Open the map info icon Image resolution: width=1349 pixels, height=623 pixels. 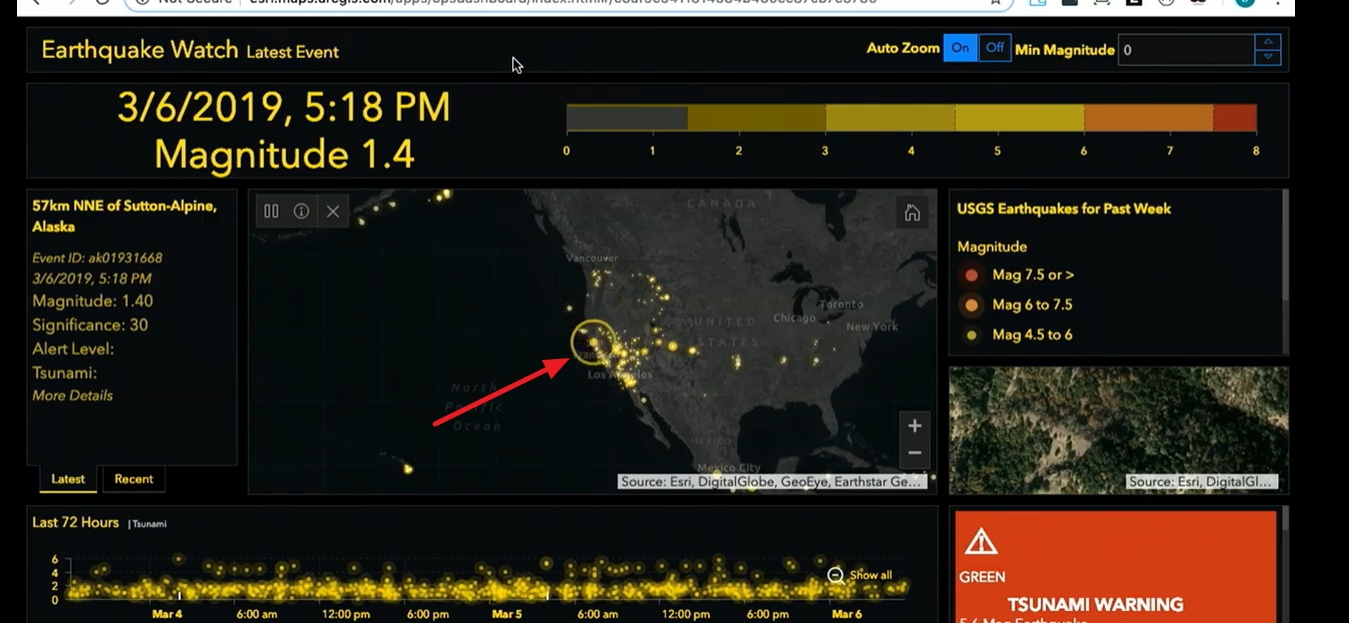(x=301, y=211)
